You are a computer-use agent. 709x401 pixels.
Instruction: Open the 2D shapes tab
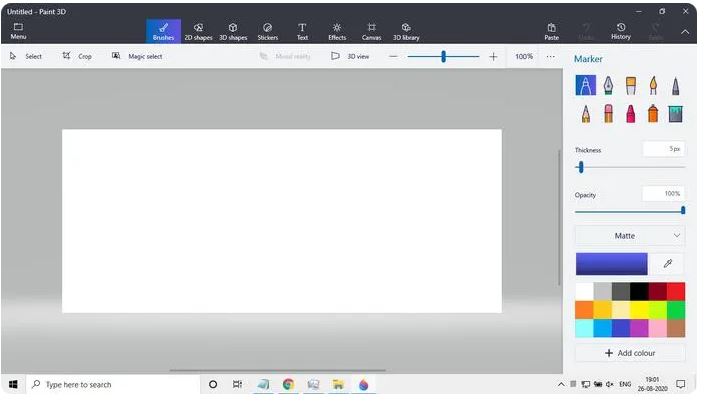pyautogui.click(x=198, y=31)
